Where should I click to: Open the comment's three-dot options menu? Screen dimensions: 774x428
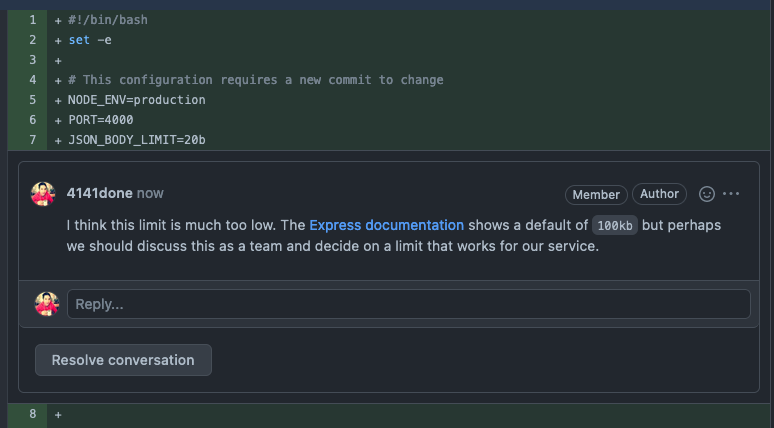tap(731, 194)
